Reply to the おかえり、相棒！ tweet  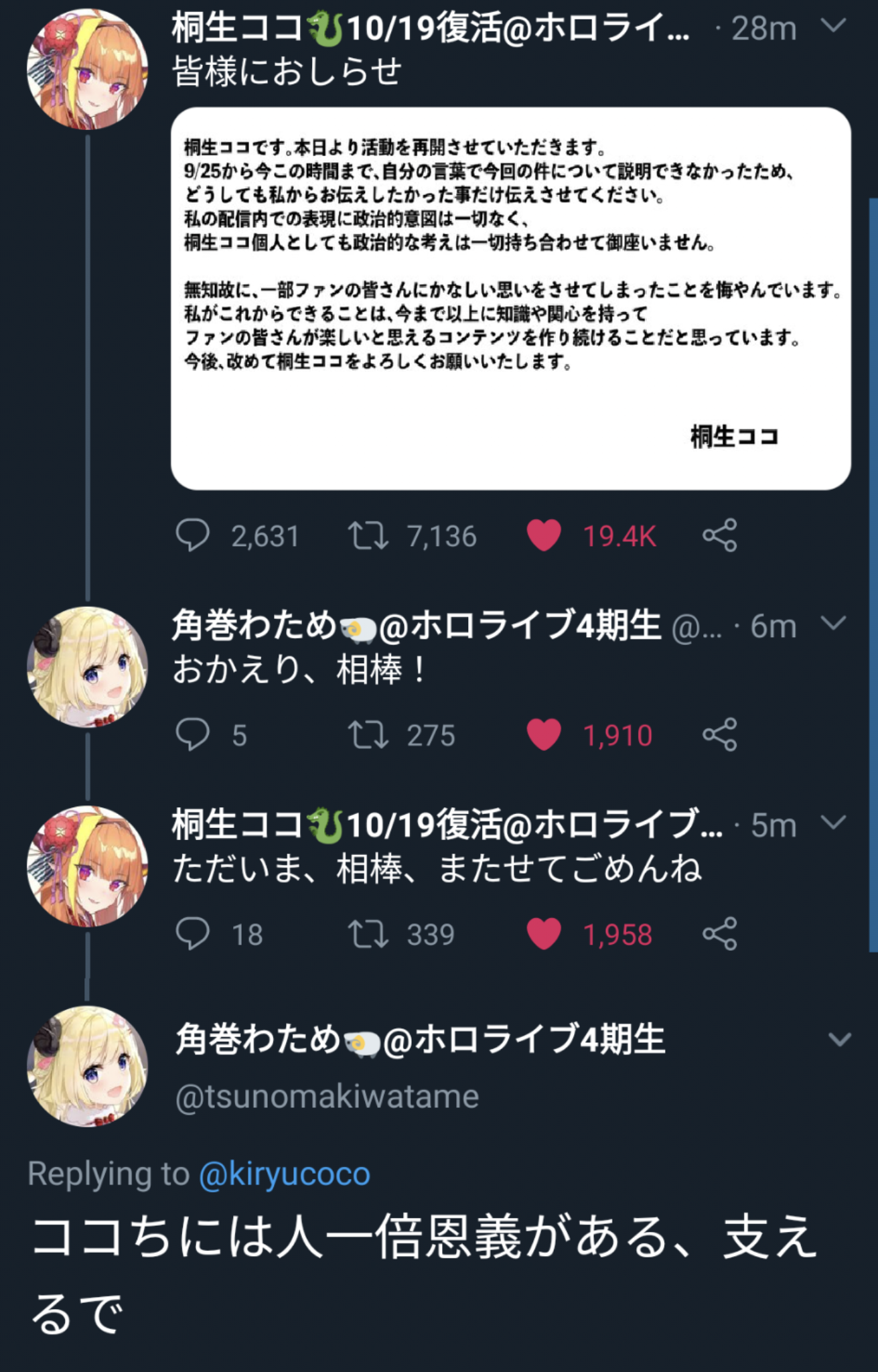193,734
